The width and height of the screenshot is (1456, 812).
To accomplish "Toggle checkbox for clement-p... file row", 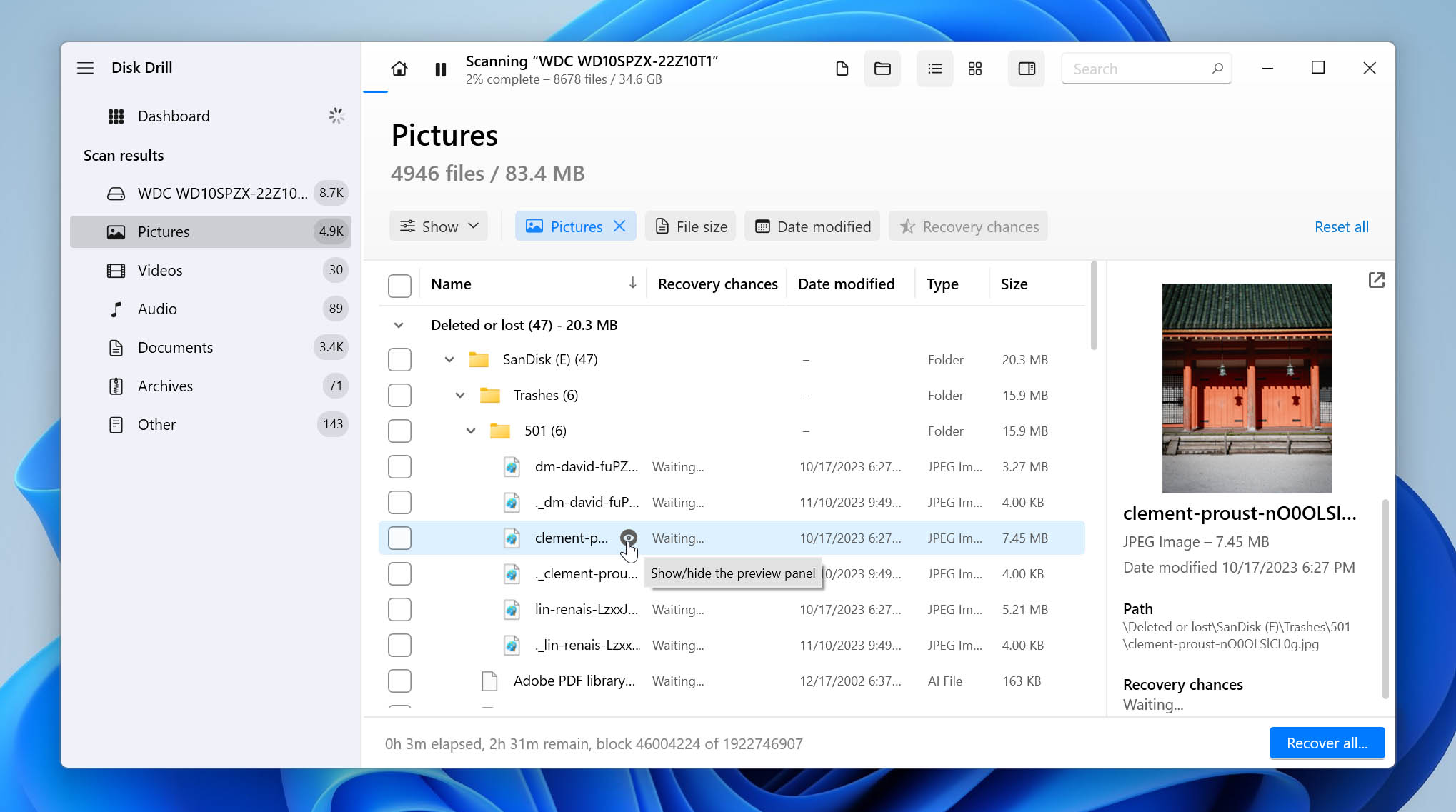I will [x=399, y=538].
